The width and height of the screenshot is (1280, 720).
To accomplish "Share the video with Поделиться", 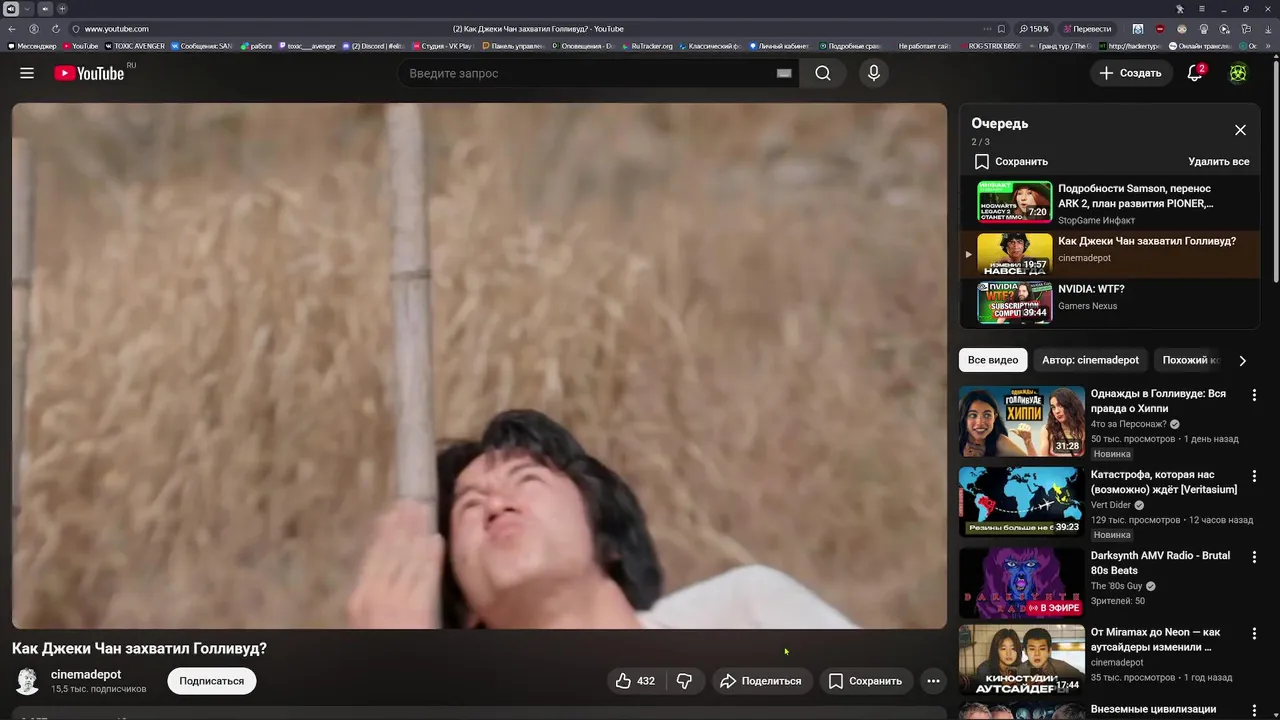I will [761, 681].
